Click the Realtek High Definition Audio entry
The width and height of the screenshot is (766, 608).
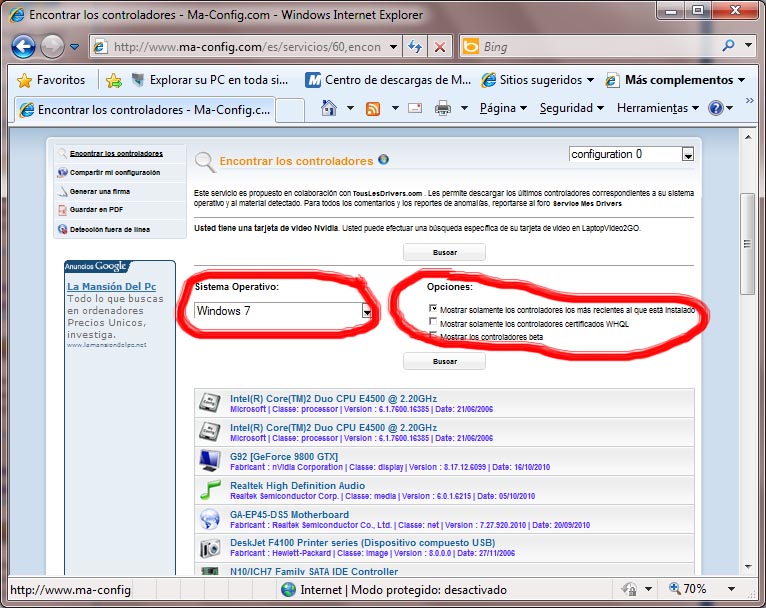[444, 490]
